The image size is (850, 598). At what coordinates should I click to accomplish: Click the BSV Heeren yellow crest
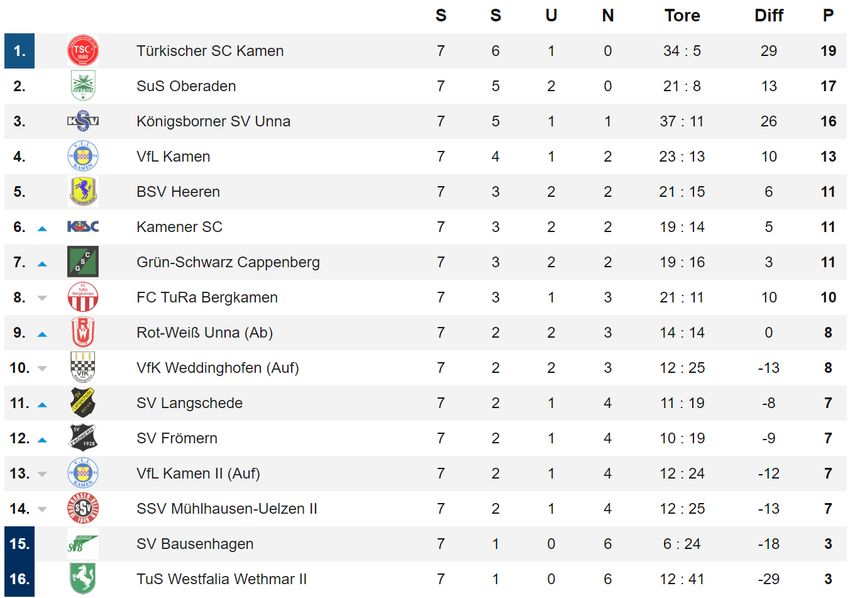click(83, 191)
